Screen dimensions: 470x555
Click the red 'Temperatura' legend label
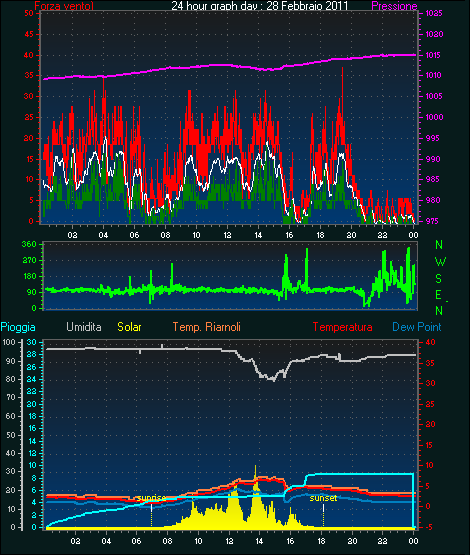[342, 326]
